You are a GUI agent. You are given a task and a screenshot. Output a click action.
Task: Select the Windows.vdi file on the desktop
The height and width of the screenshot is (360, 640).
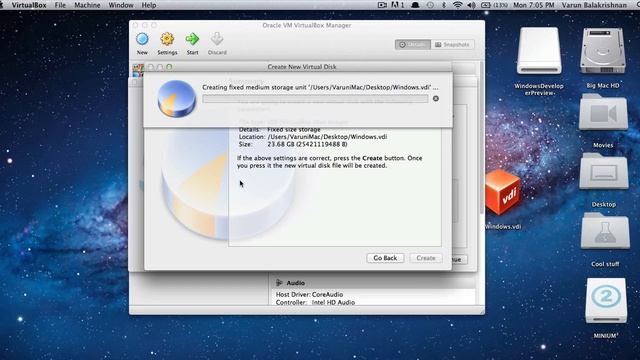click(x=503, y=192)
